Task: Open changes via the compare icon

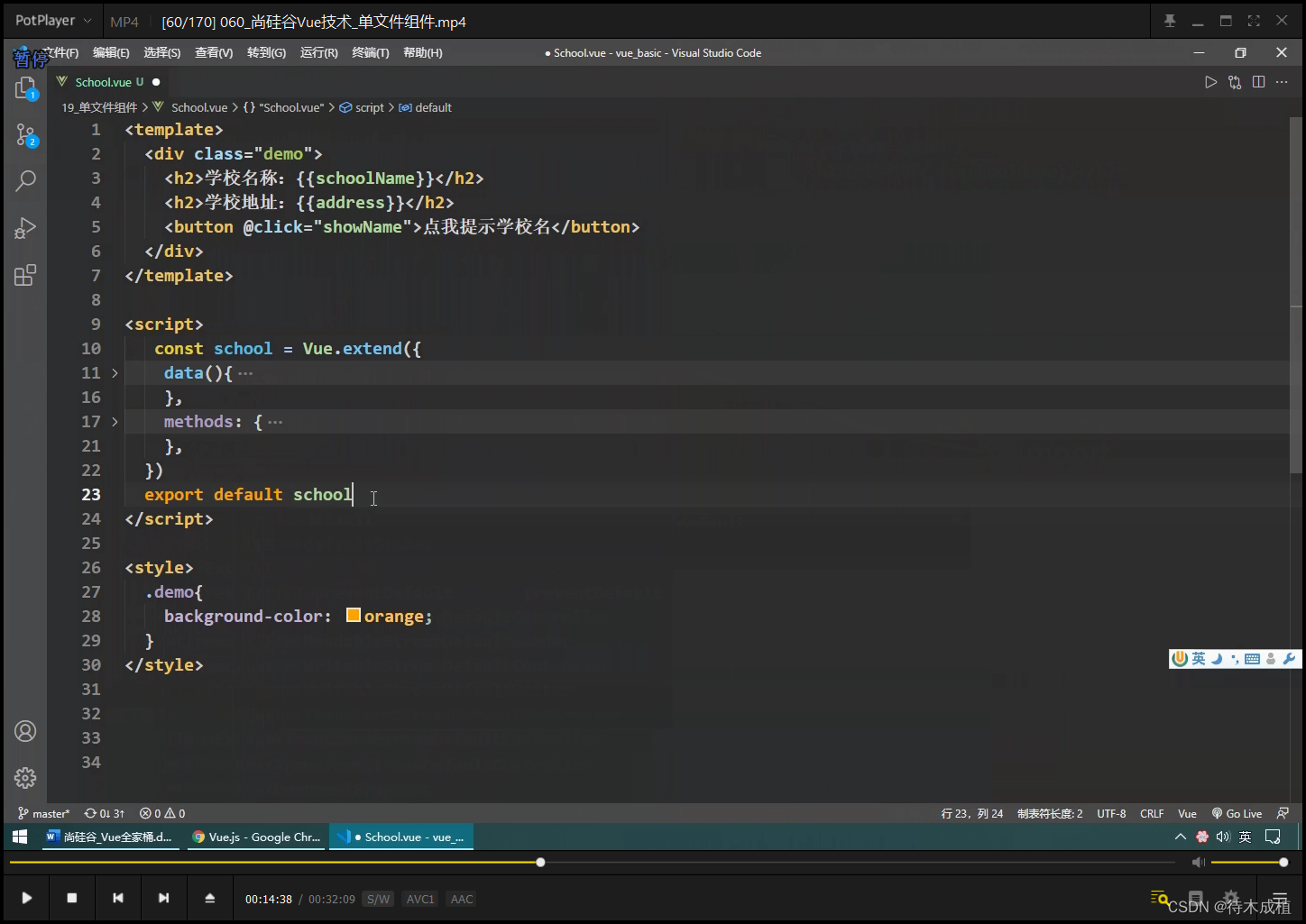Action: [1235, 82]
